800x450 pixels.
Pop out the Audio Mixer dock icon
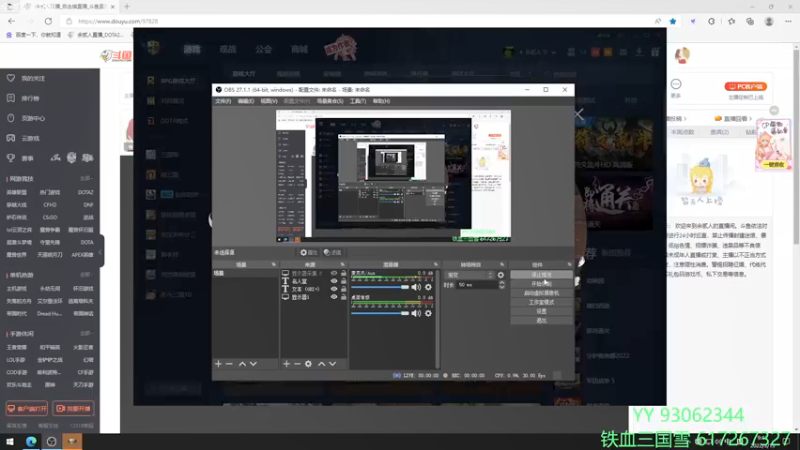click(436, 265)
